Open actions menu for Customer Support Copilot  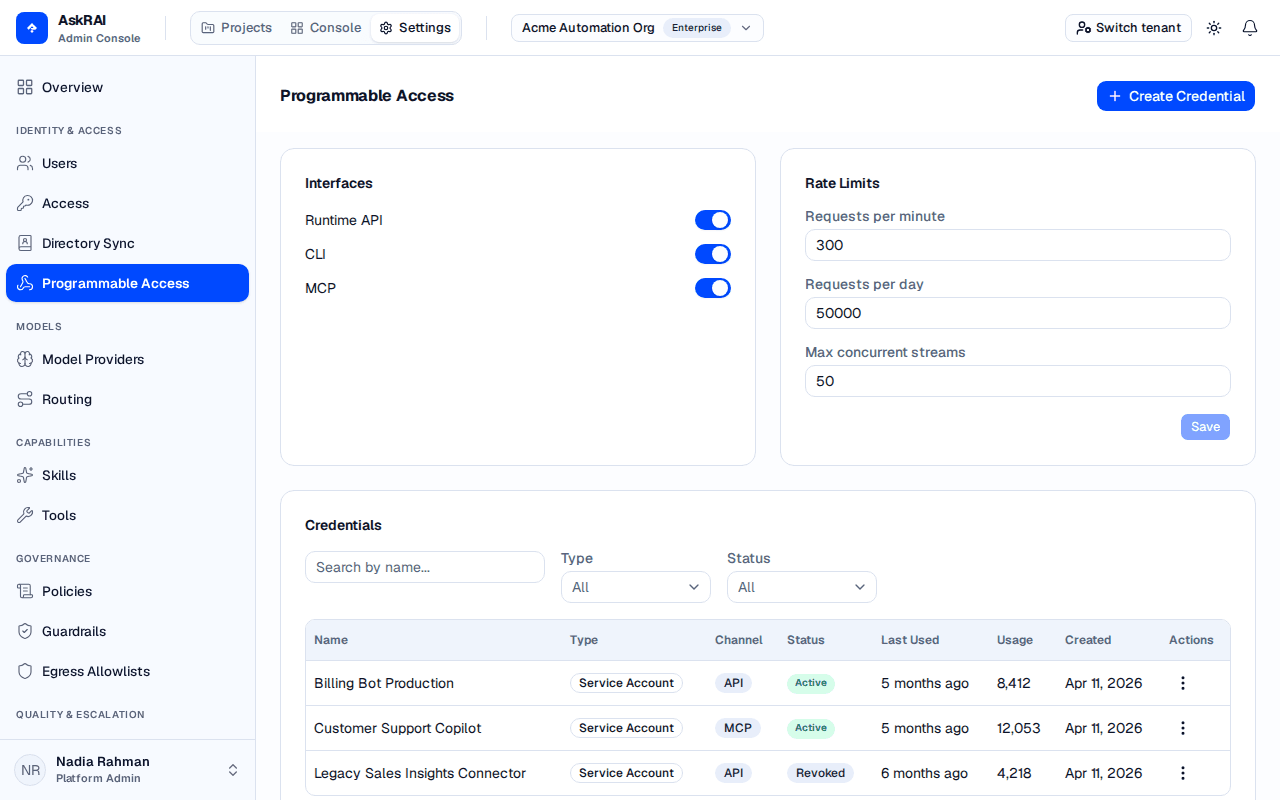coord(1183,728)
